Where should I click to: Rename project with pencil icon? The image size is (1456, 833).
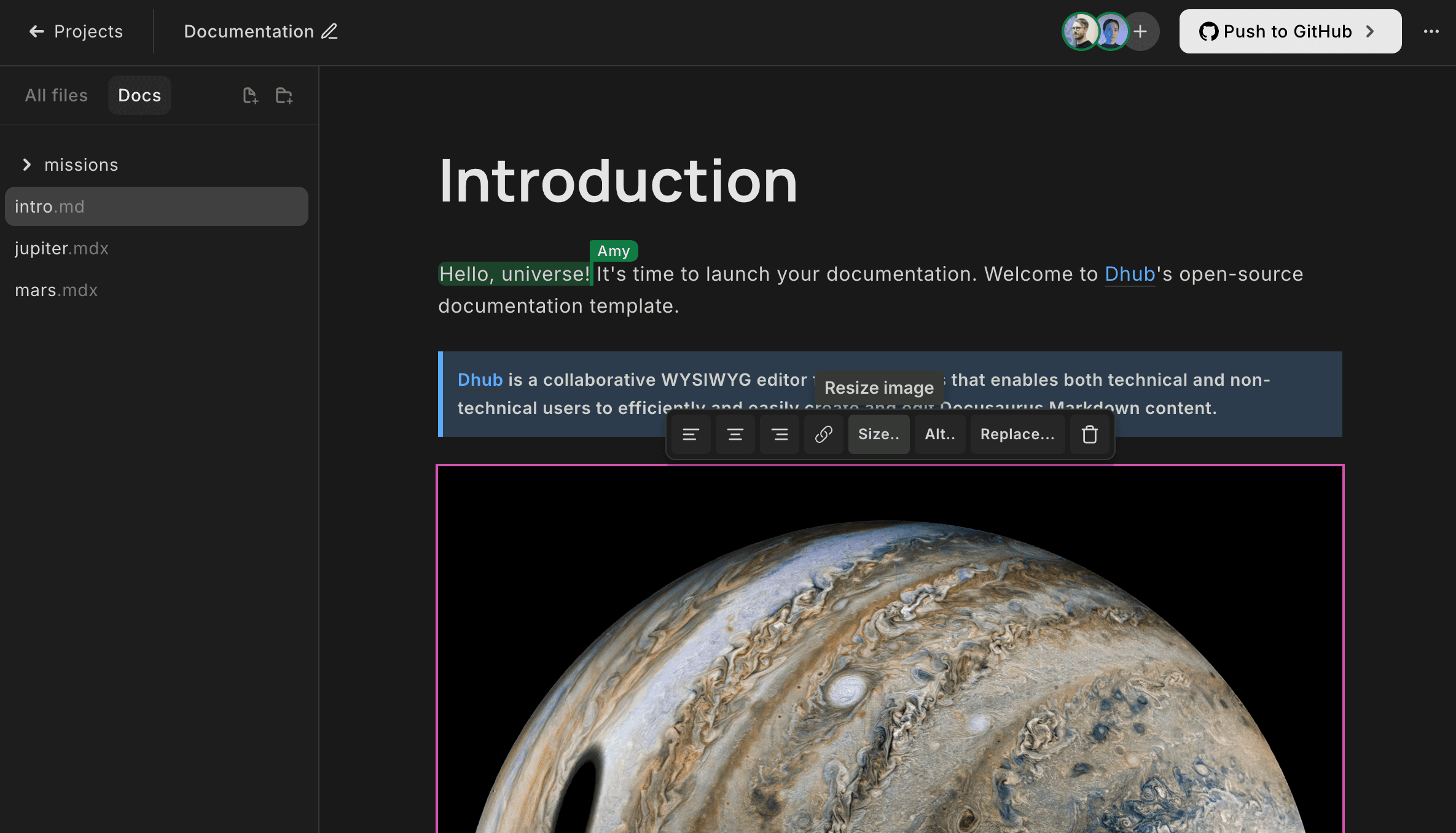[330, 31]
